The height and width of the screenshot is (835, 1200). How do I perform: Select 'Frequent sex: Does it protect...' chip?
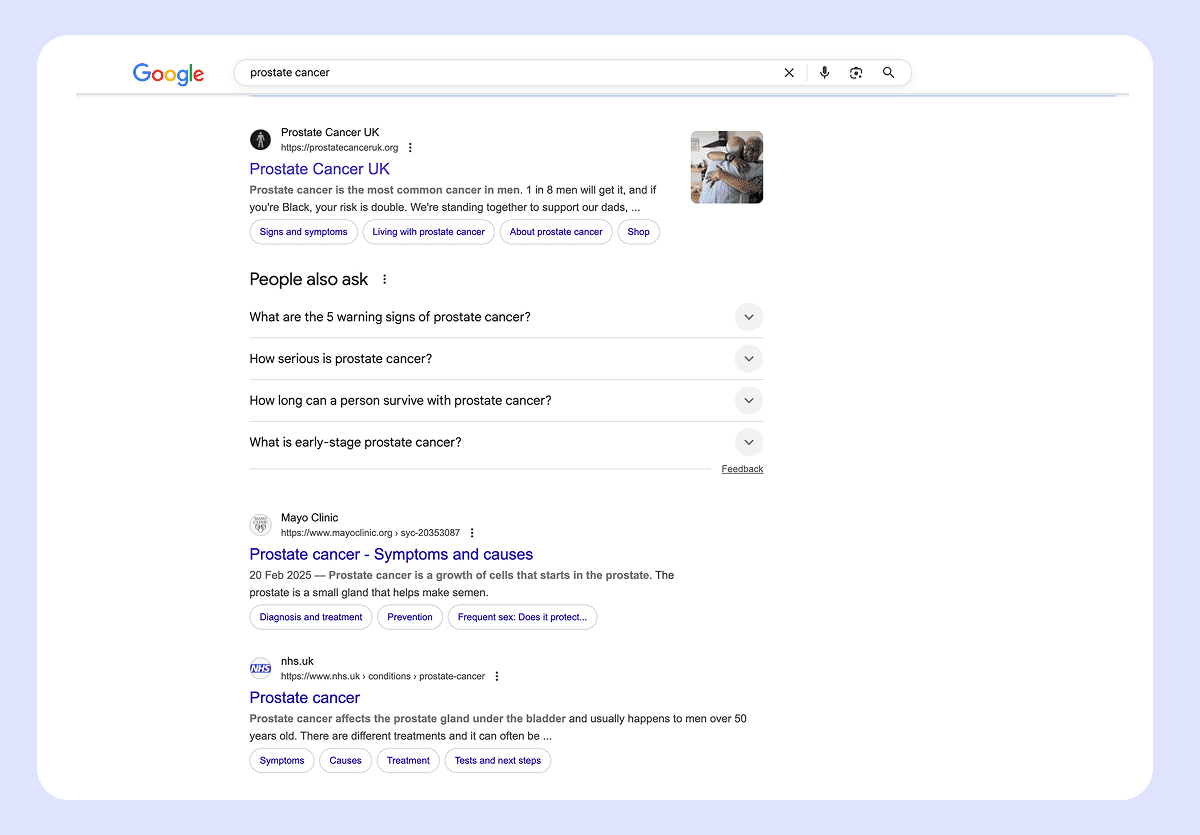(x=522, y=617)
